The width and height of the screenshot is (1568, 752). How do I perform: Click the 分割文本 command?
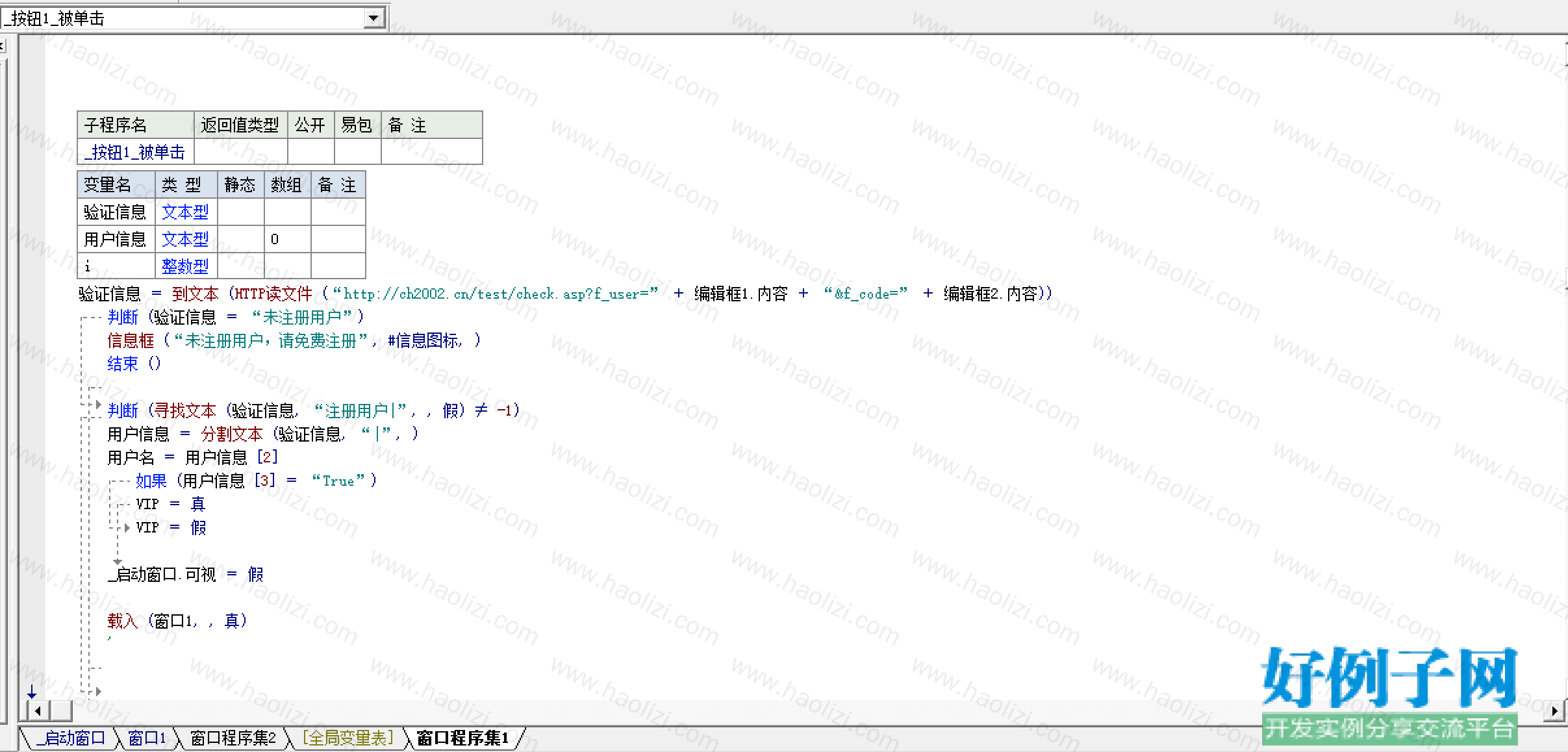[231, 434]
